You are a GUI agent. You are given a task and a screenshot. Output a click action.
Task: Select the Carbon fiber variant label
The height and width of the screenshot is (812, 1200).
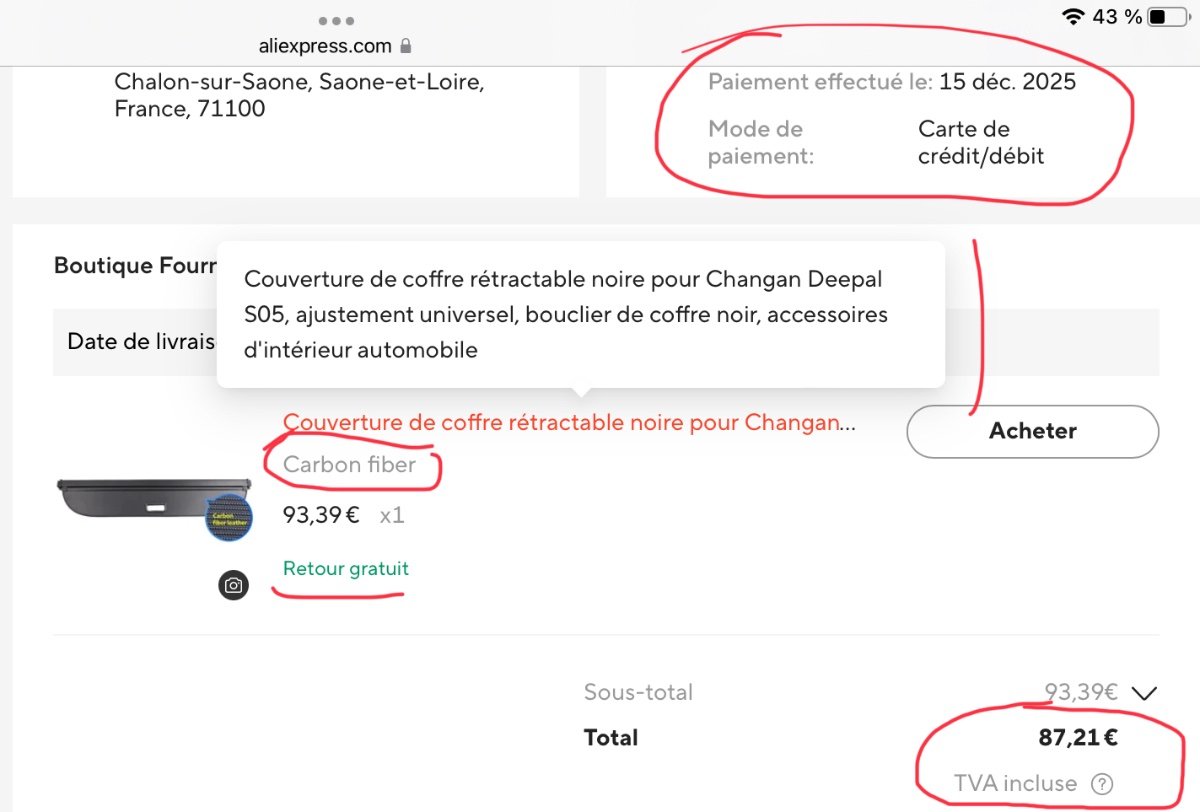(x=349, y=464)
